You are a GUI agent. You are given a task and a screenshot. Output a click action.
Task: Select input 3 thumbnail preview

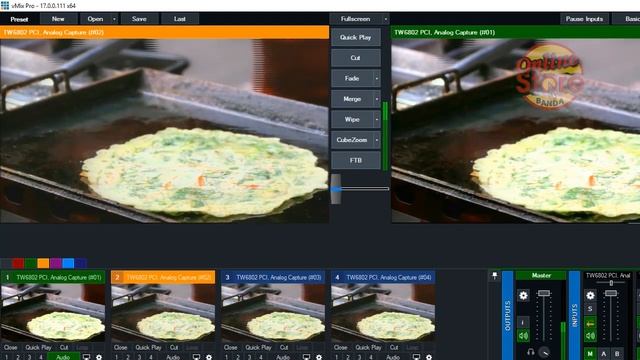click(x=273, y=313)
